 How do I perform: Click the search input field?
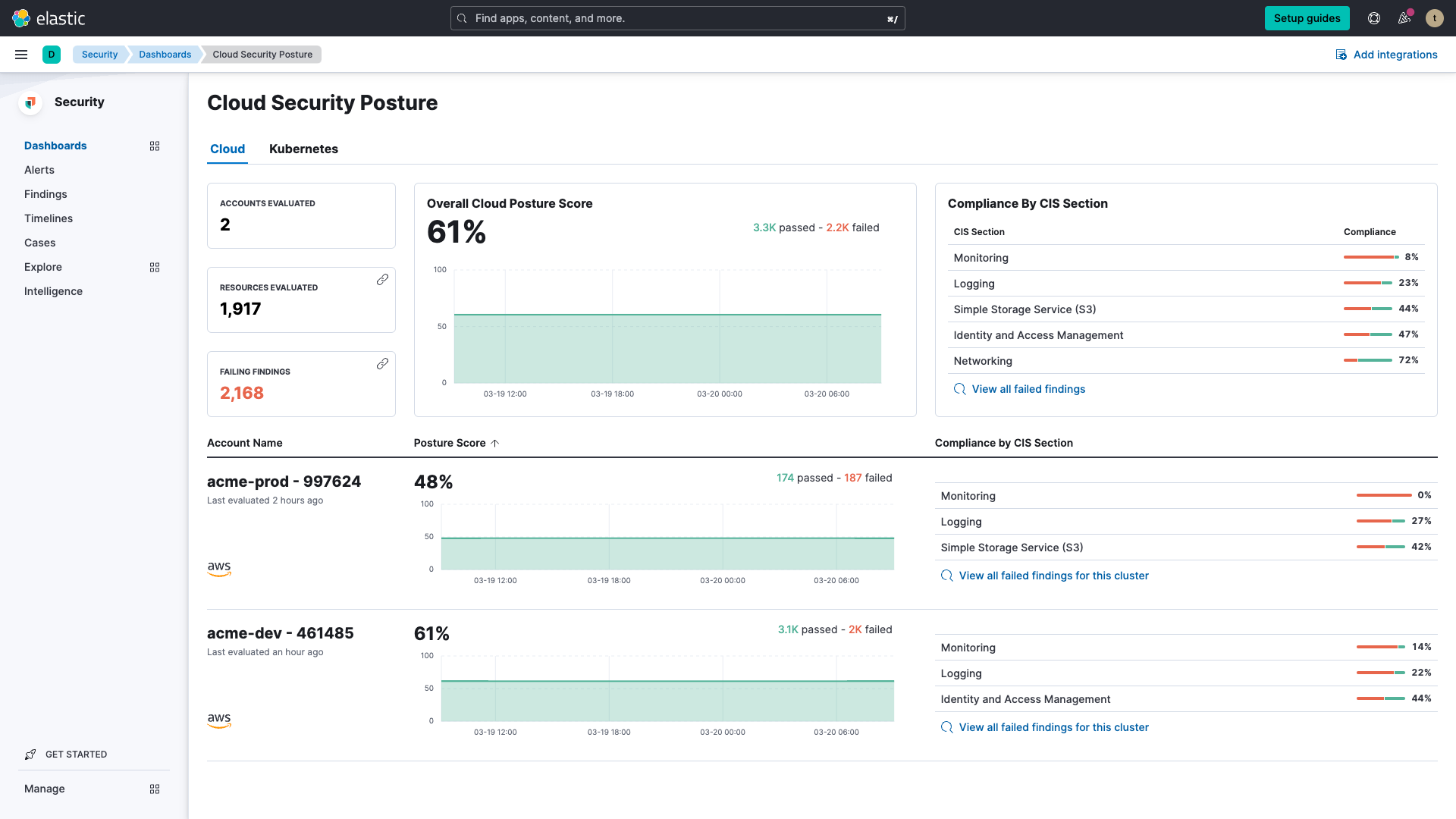pos(678,18)
